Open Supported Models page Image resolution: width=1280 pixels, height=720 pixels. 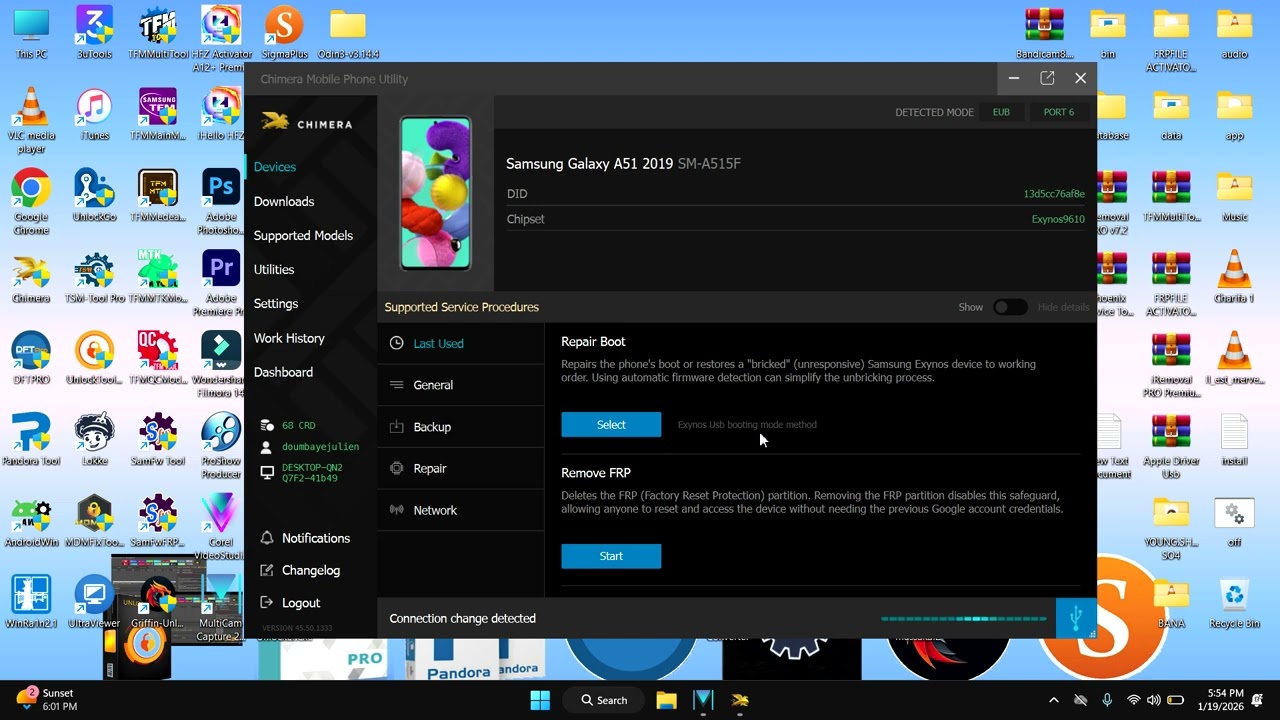(303, 235)
